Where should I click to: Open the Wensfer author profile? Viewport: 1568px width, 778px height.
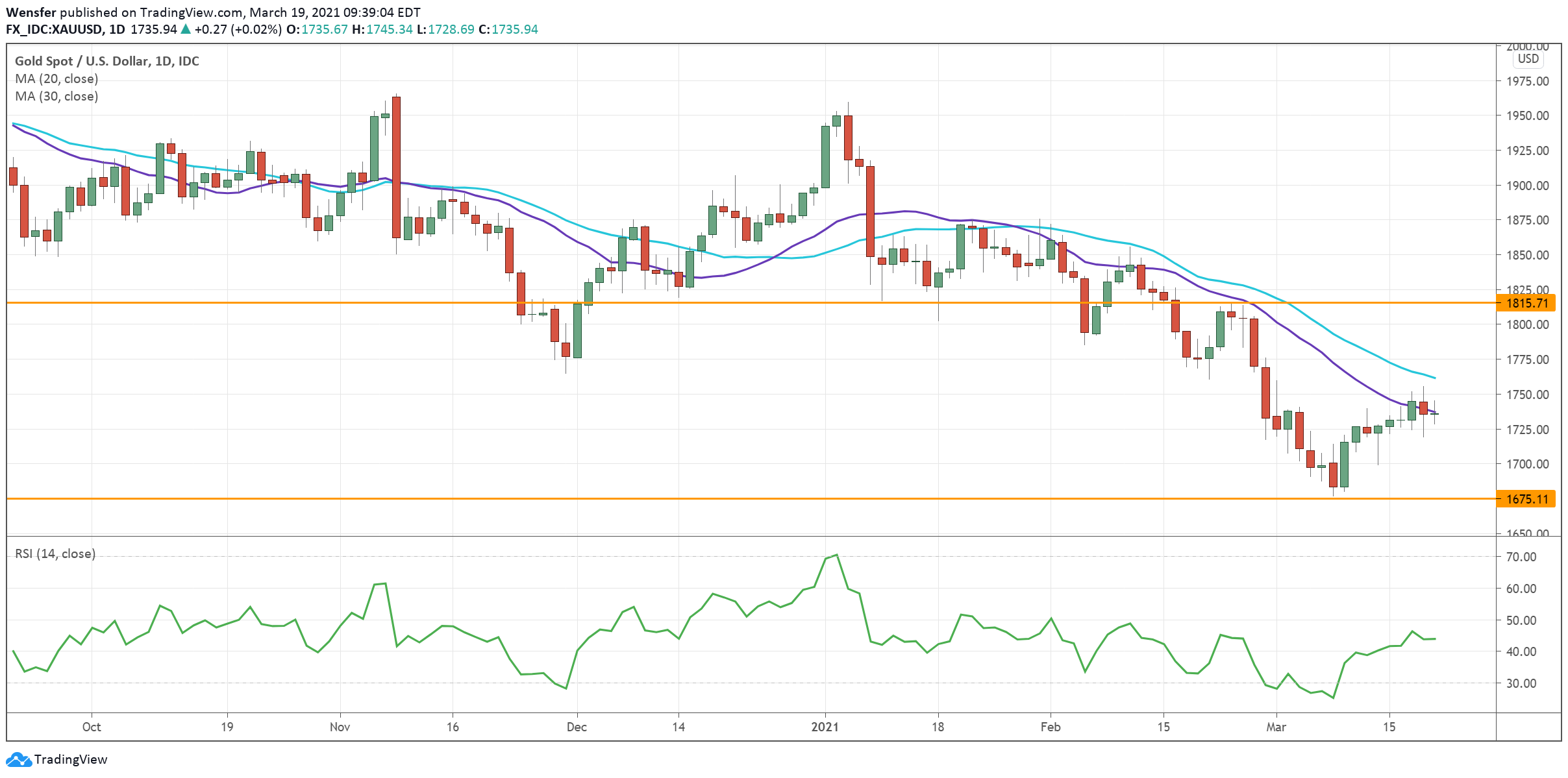pyautogui.click(x=30, y=12)
